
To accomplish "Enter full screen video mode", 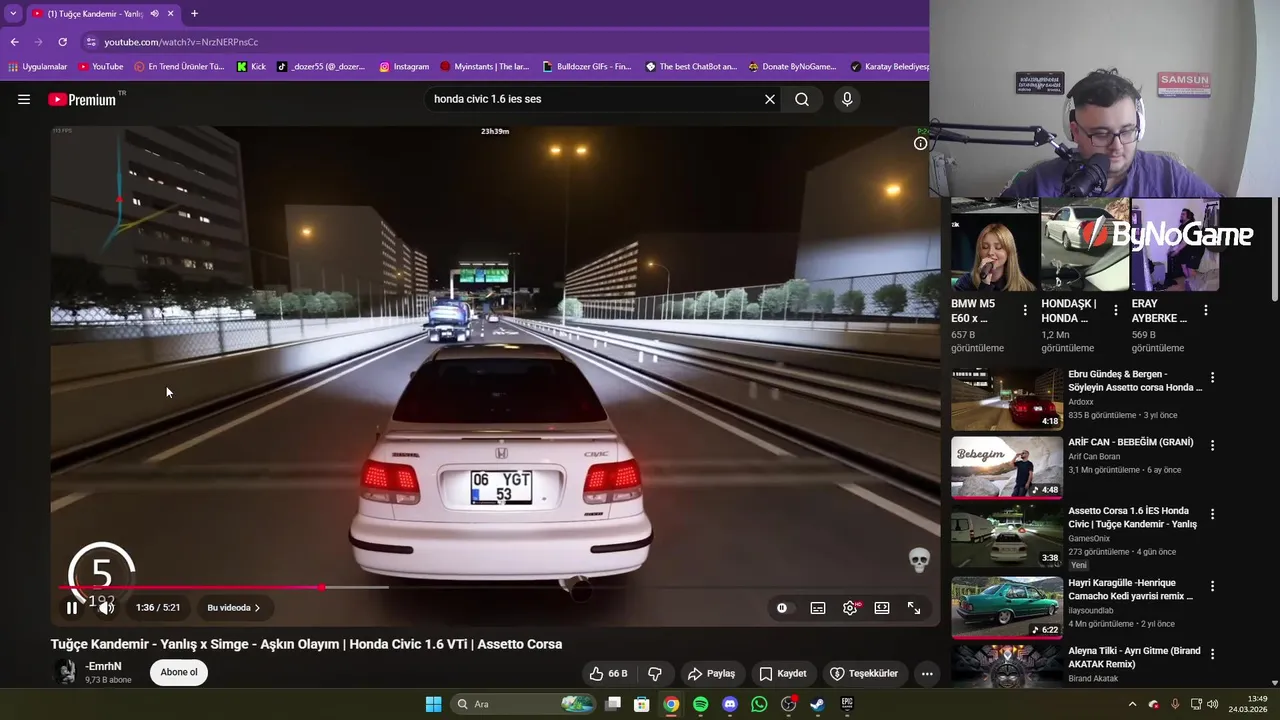I will 914,607.
